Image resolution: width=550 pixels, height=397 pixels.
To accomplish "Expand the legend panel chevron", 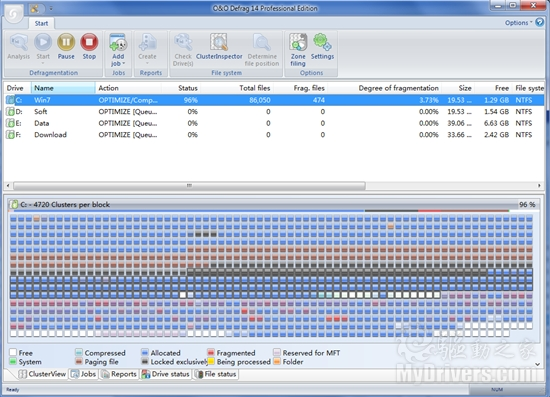I will click(538, 364).
